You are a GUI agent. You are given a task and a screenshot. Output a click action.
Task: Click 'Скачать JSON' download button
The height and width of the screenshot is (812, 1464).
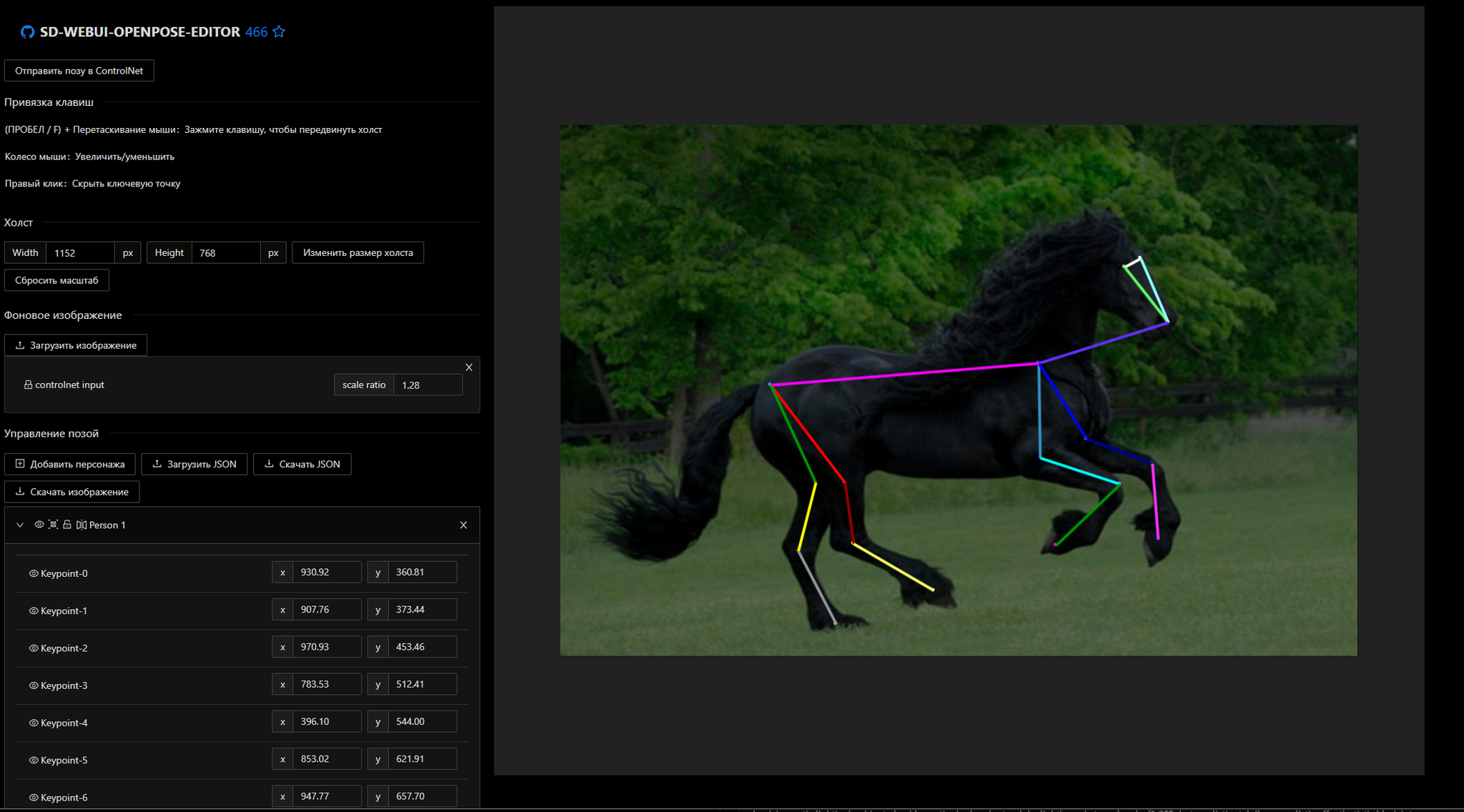pyautogui.click(x=302, y=464)
